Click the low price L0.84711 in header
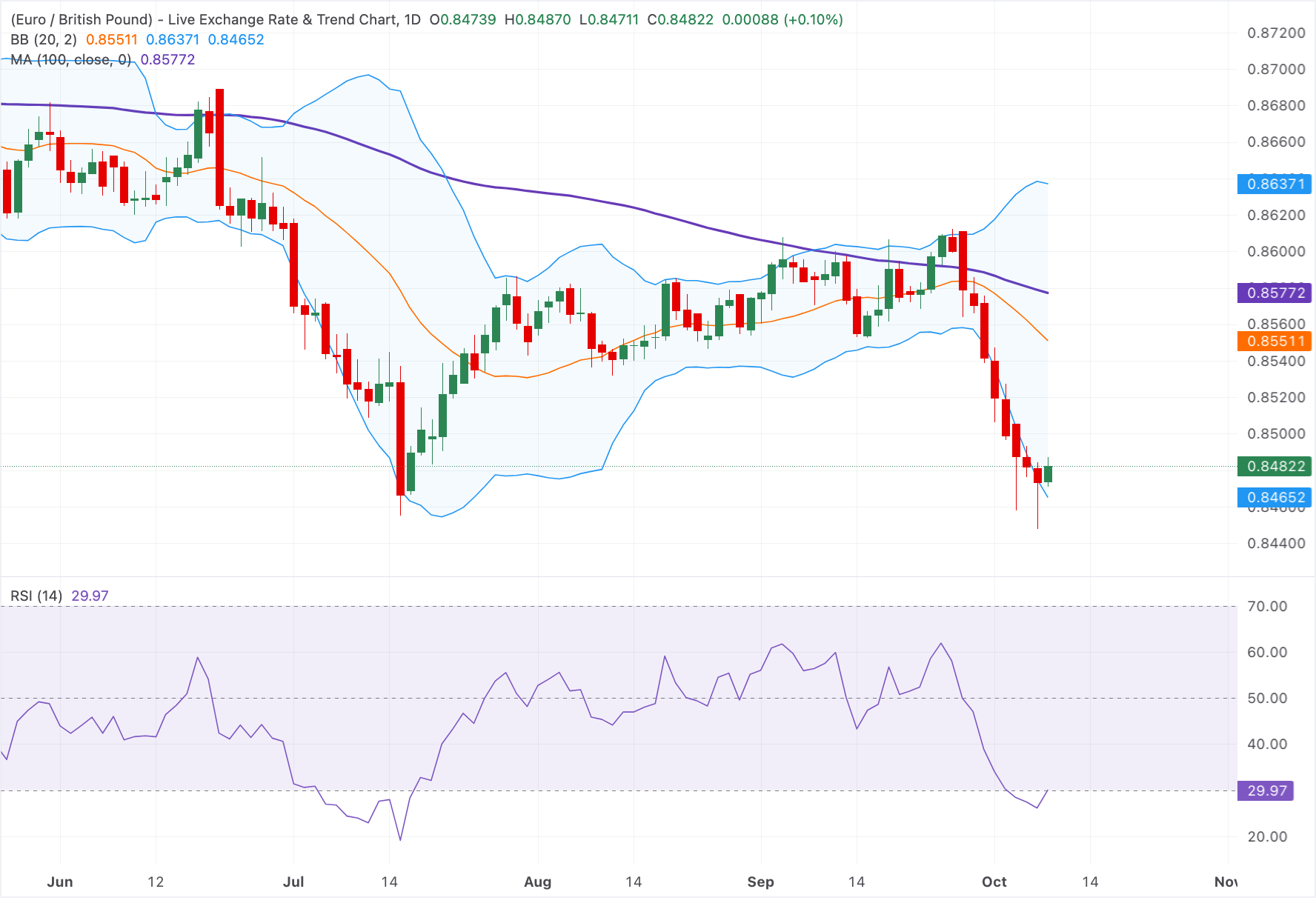1316x906 pixels. coord(609,19)
